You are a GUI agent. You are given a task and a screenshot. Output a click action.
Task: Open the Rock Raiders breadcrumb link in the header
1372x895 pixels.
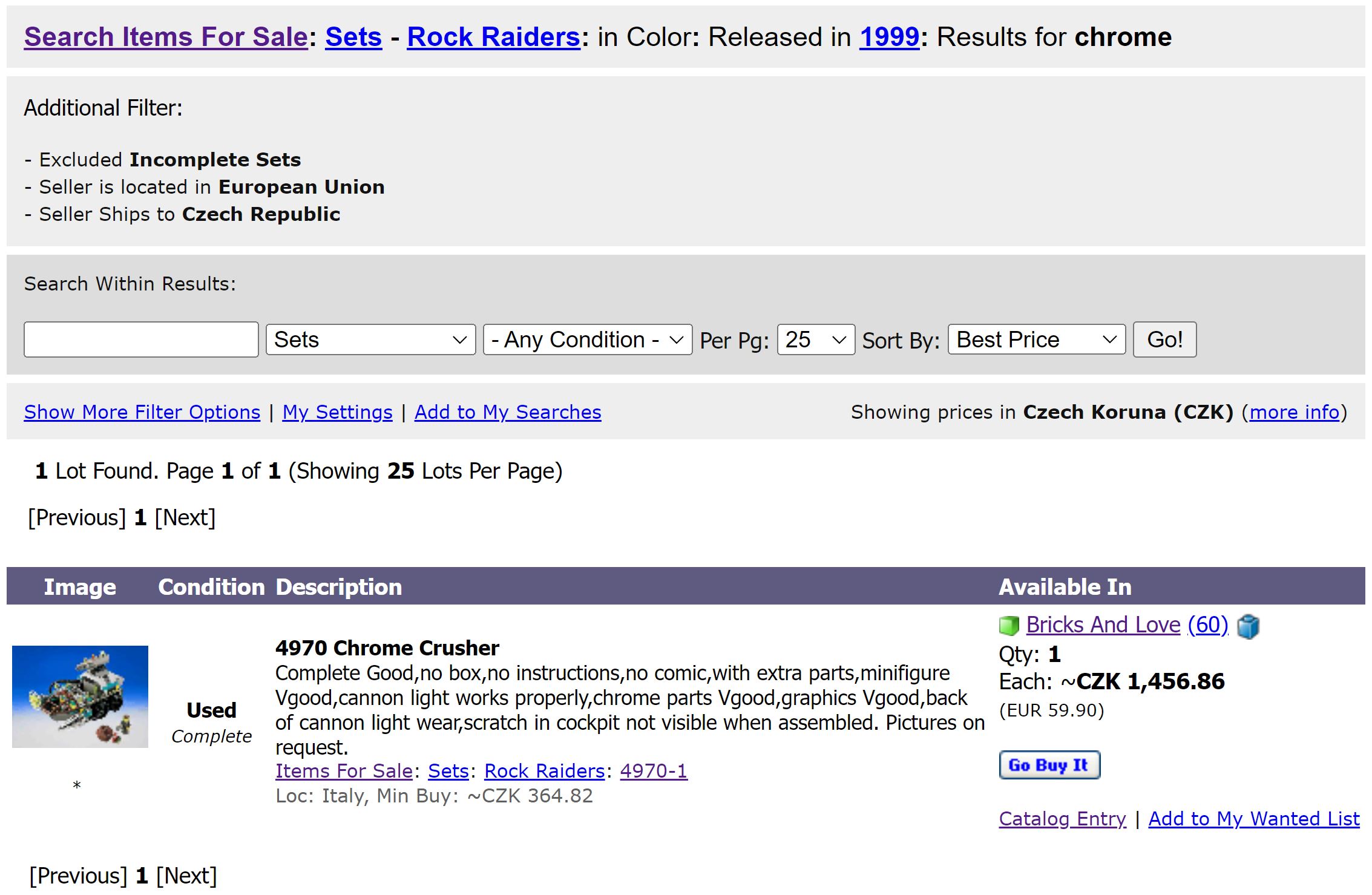pos(494,37)
